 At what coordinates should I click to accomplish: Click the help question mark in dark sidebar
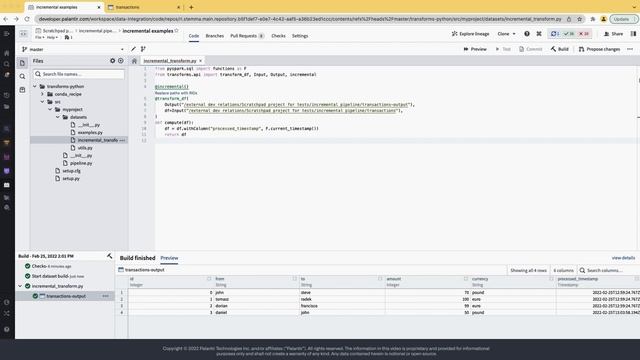click(x=7, y=329)
